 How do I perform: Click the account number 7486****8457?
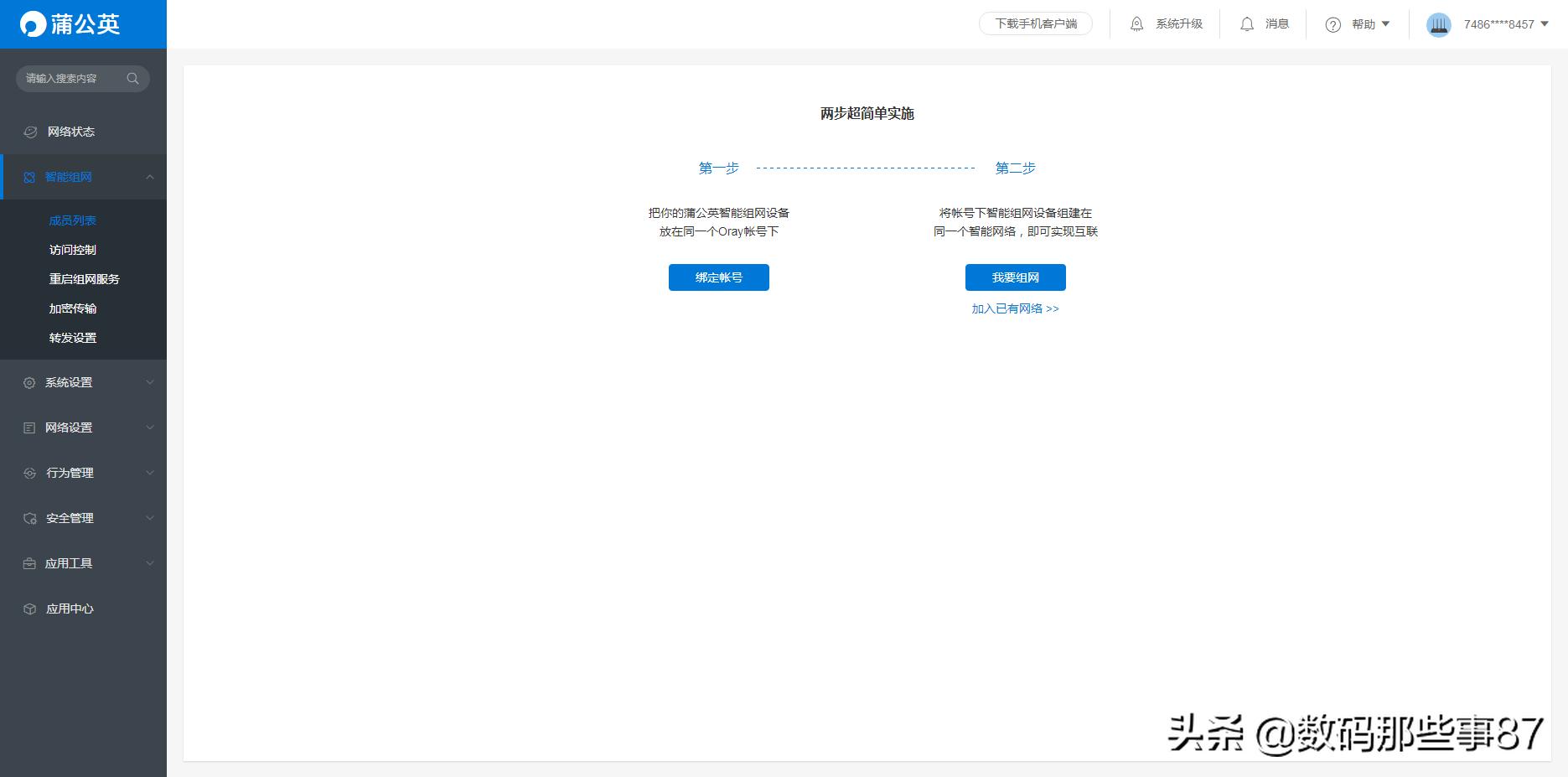[x=1499, y=24]
